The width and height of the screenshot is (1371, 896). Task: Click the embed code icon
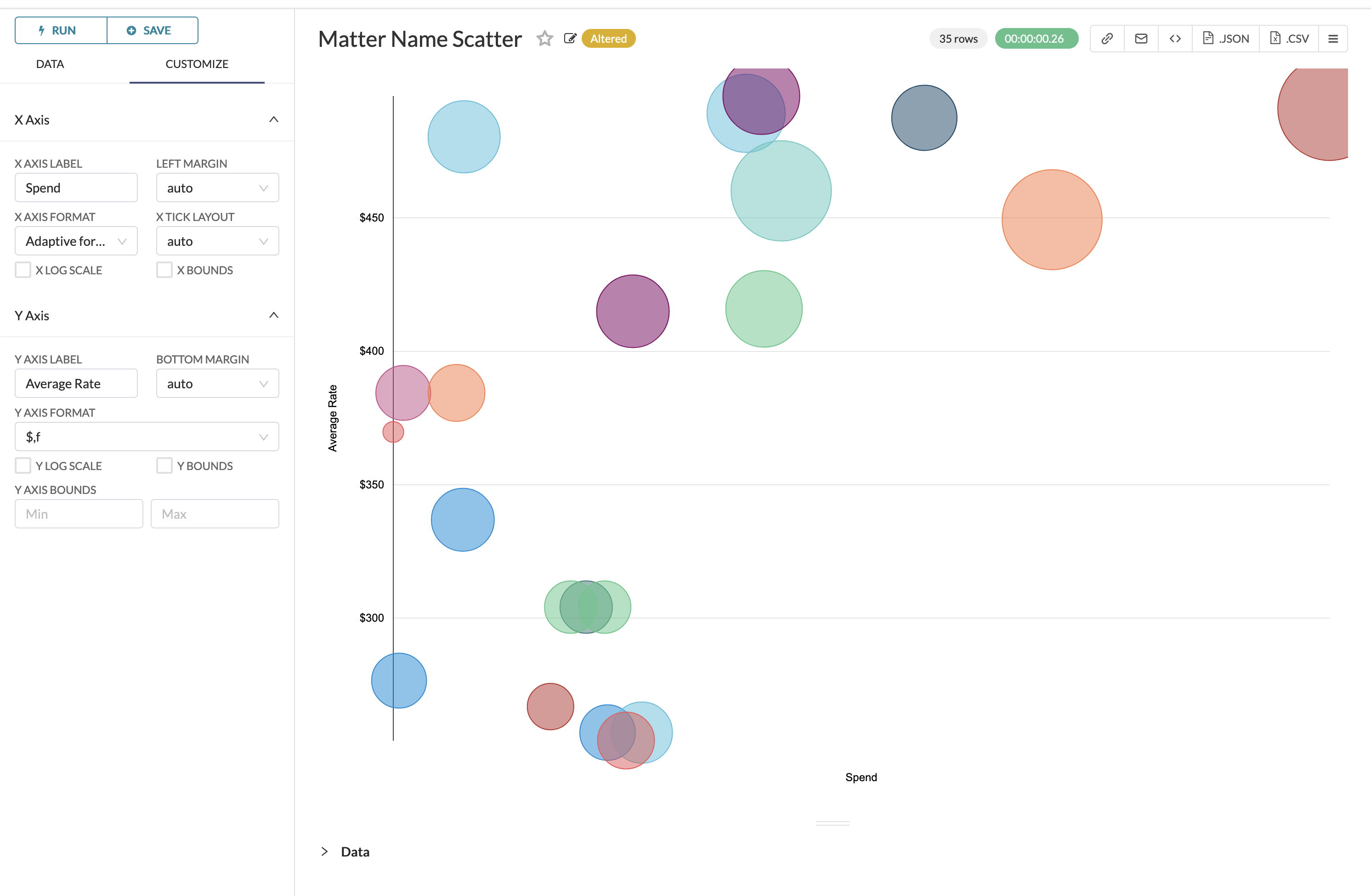(x=1175, y=38)
